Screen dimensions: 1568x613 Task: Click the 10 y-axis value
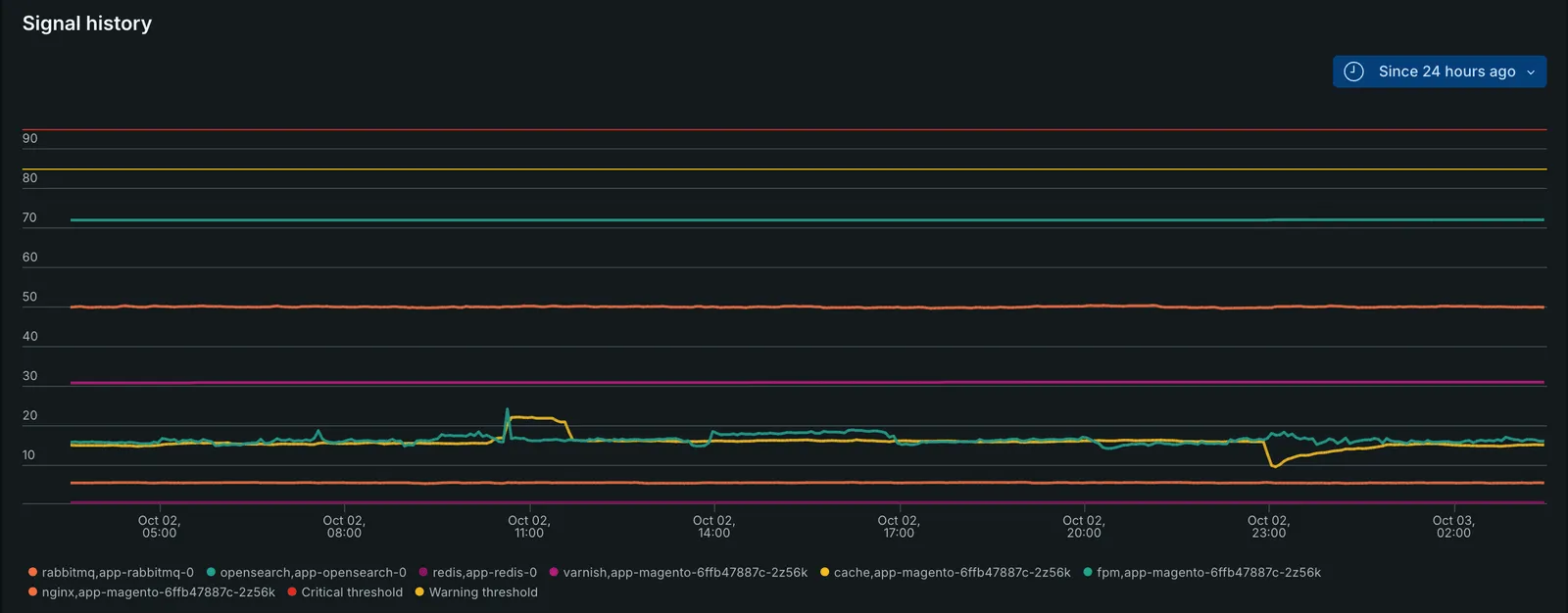click(x=30, y=455)
